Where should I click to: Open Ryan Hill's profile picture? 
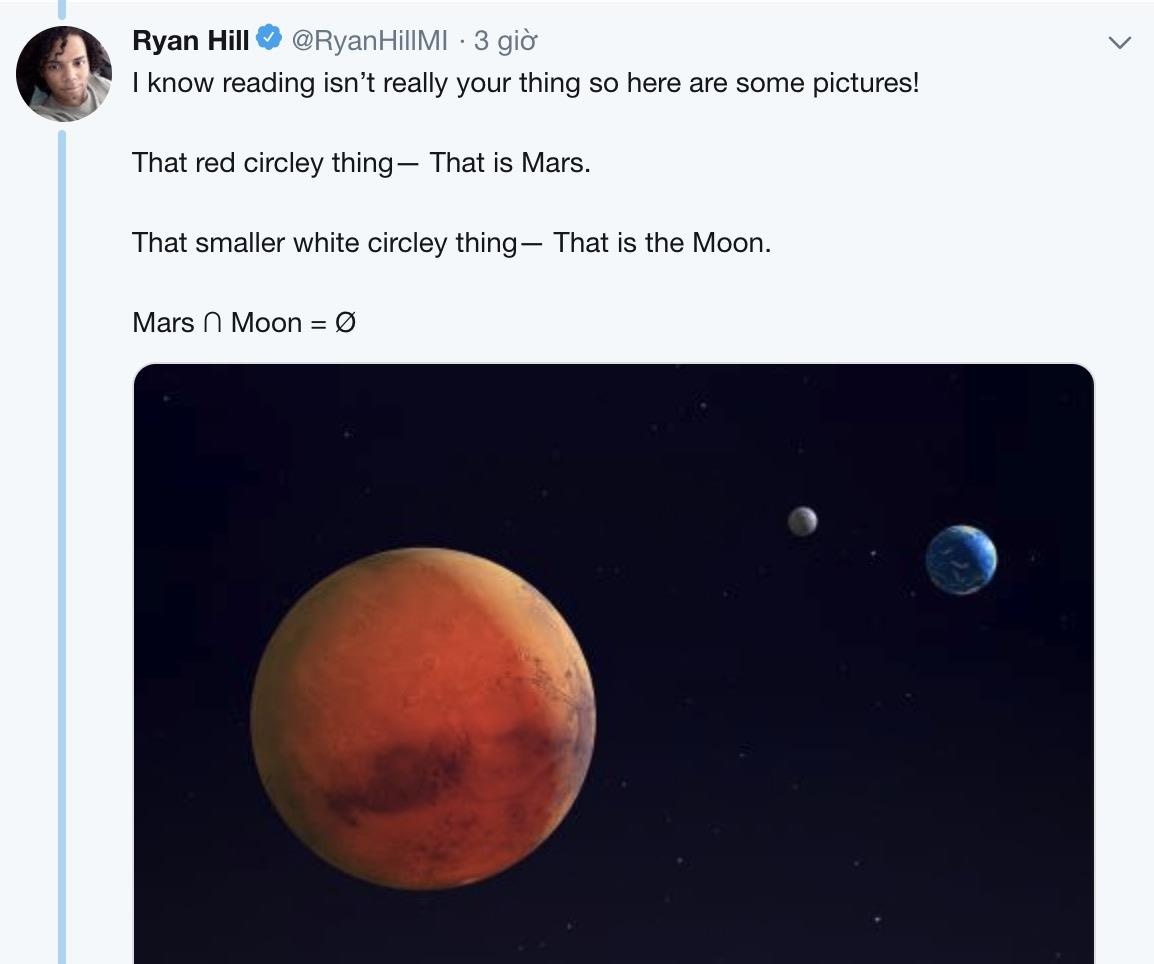click(x=63, y=74)
